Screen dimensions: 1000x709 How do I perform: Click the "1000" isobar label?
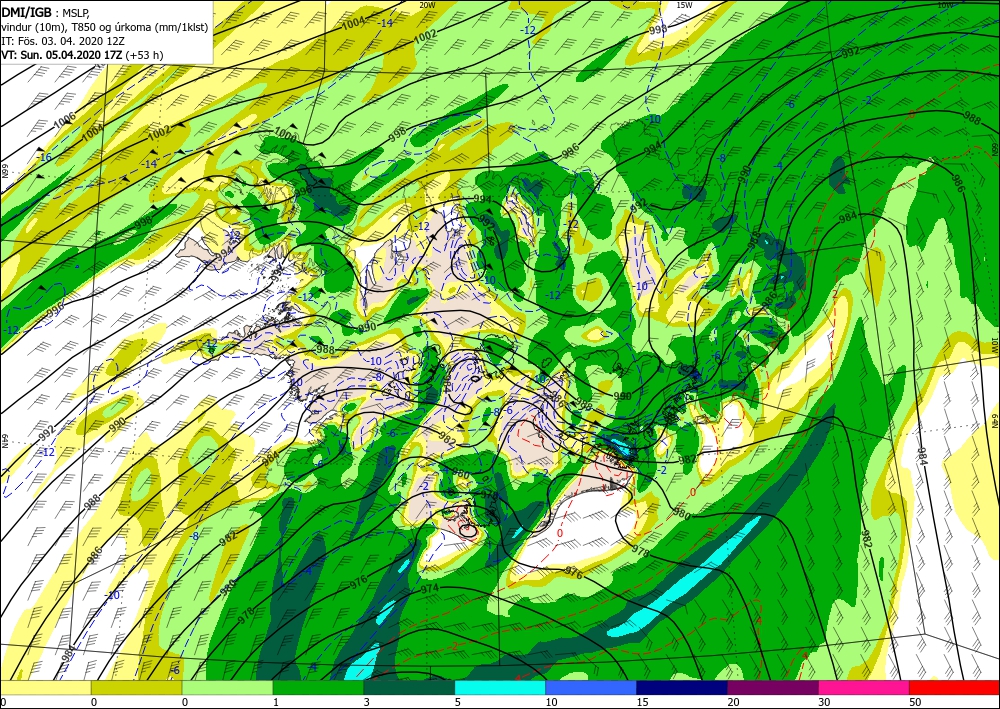pyautogui.click(x=286, y=135)
